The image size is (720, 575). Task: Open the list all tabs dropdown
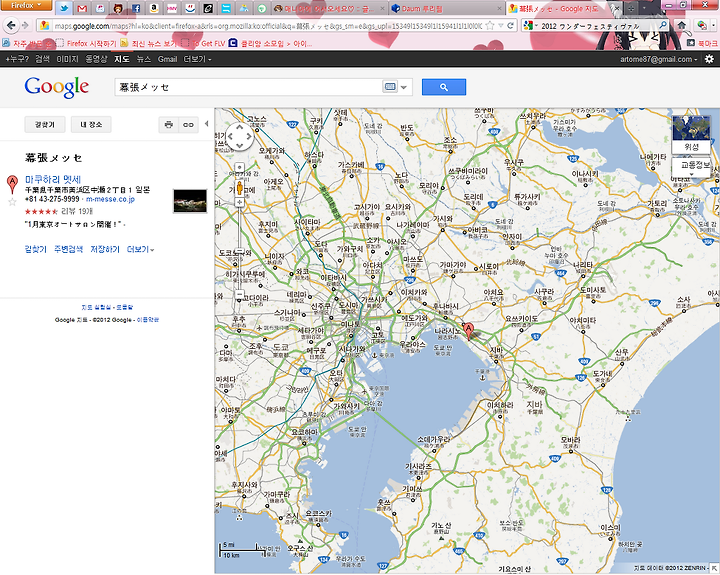coord(644,8)
